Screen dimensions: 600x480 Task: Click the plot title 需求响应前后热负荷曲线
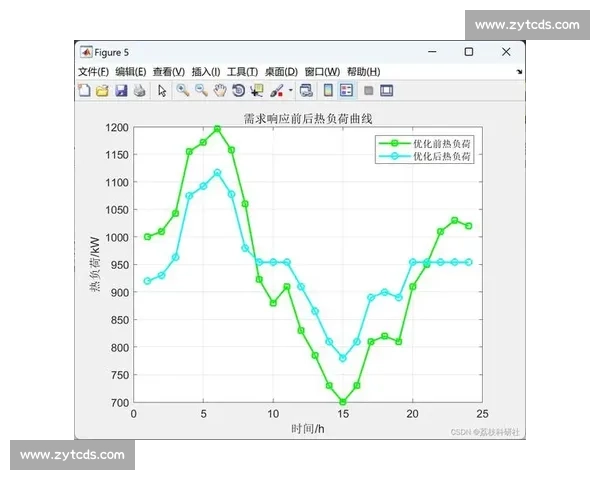click(x=308, y=119)
